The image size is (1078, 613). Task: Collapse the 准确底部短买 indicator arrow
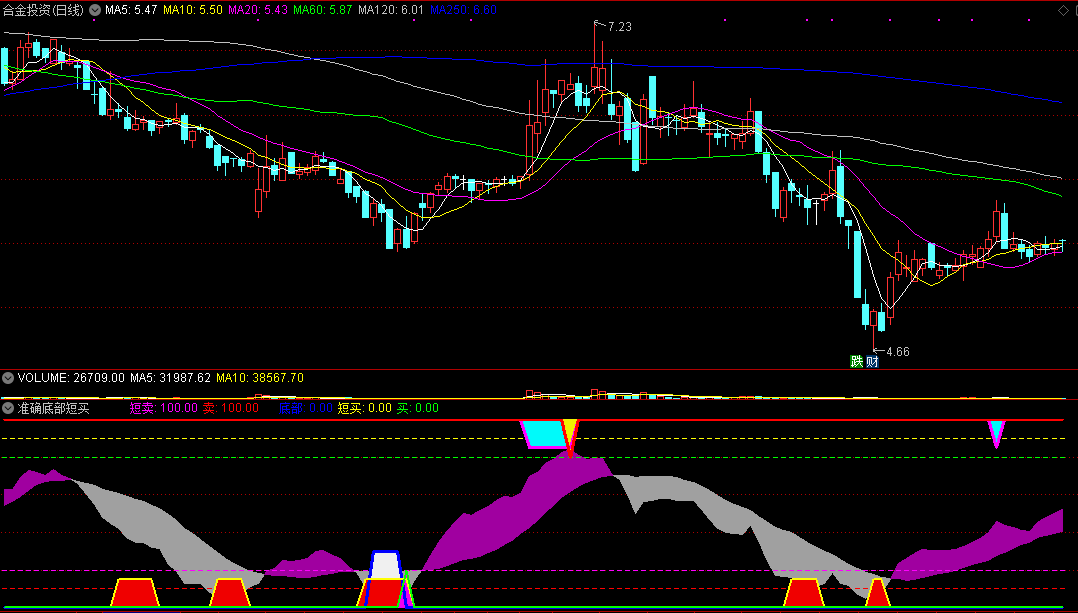point(8,408)
